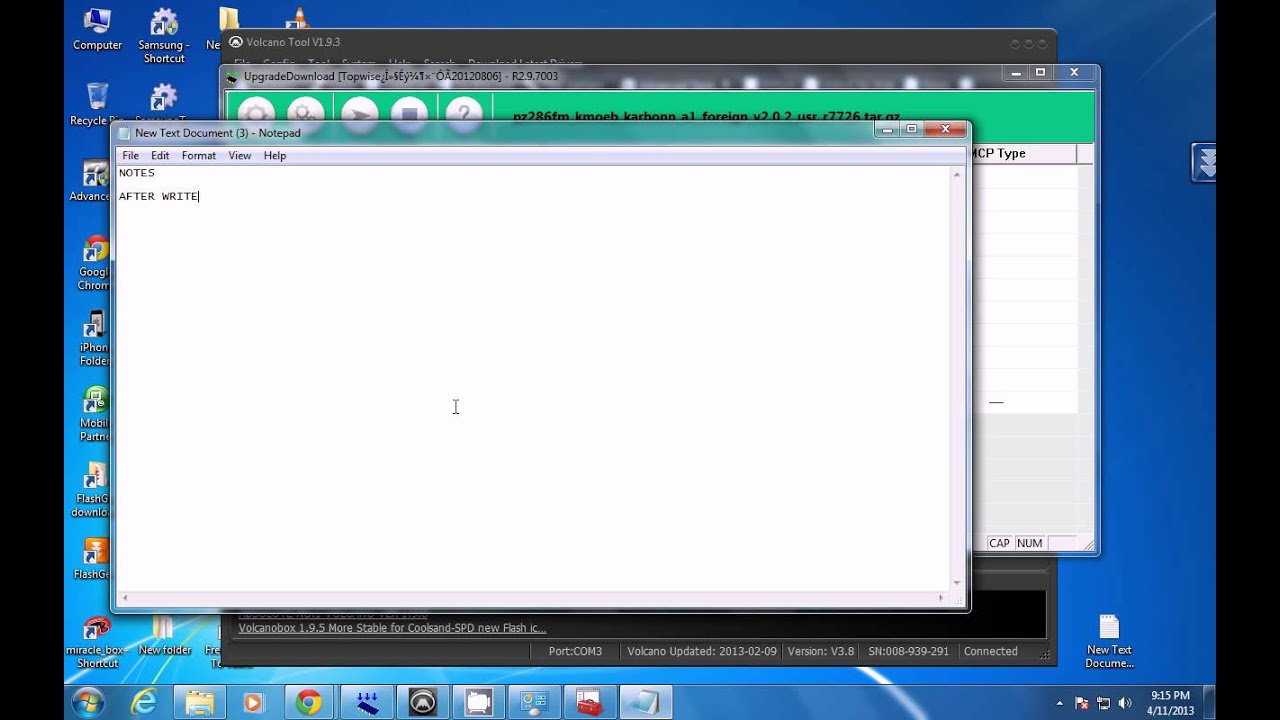Click the CAP indicator in UpgradeDownload status bar

point(999,543)
